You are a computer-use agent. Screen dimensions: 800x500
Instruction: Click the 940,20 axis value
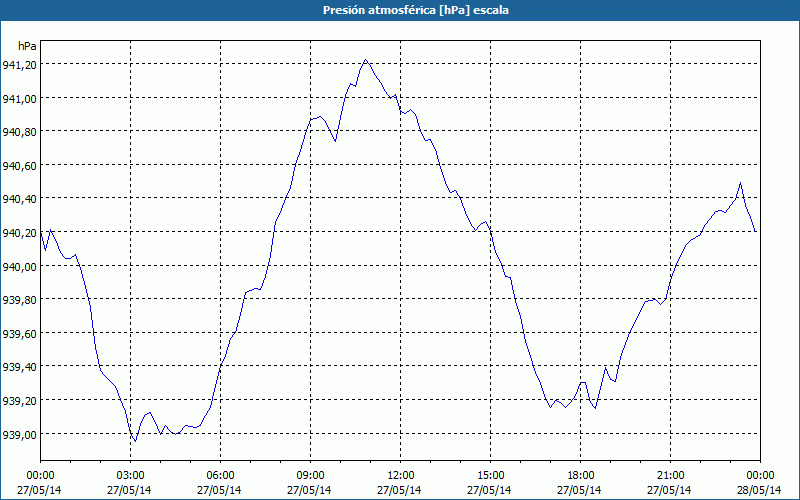click(19, 232)
